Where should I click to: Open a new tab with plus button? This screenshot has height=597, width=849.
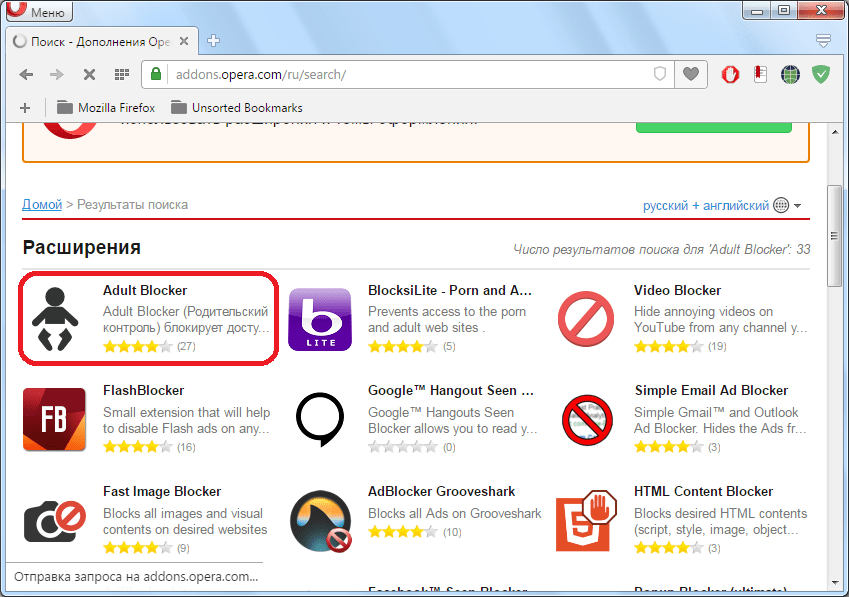(x=213, y=41)
